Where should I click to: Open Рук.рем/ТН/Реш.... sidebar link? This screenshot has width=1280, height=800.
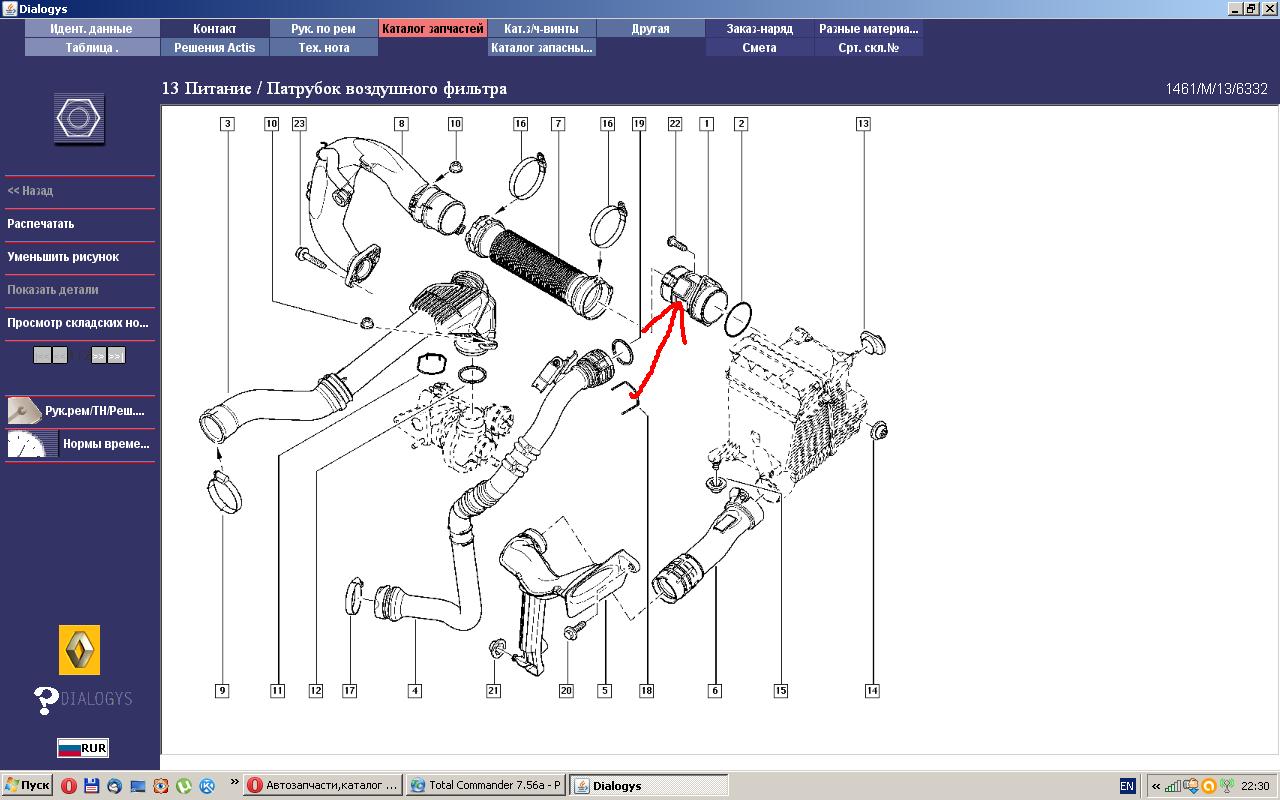click(x=95, y=411)
